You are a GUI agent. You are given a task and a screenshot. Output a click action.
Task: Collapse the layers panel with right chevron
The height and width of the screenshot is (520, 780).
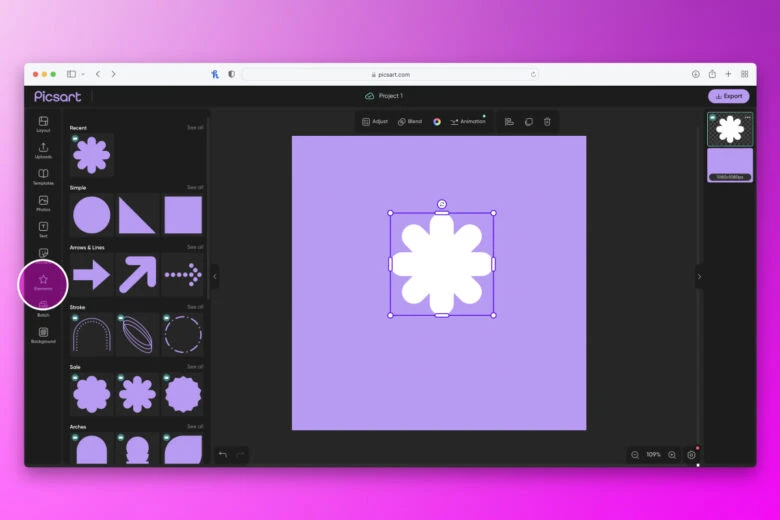[699, 277]
